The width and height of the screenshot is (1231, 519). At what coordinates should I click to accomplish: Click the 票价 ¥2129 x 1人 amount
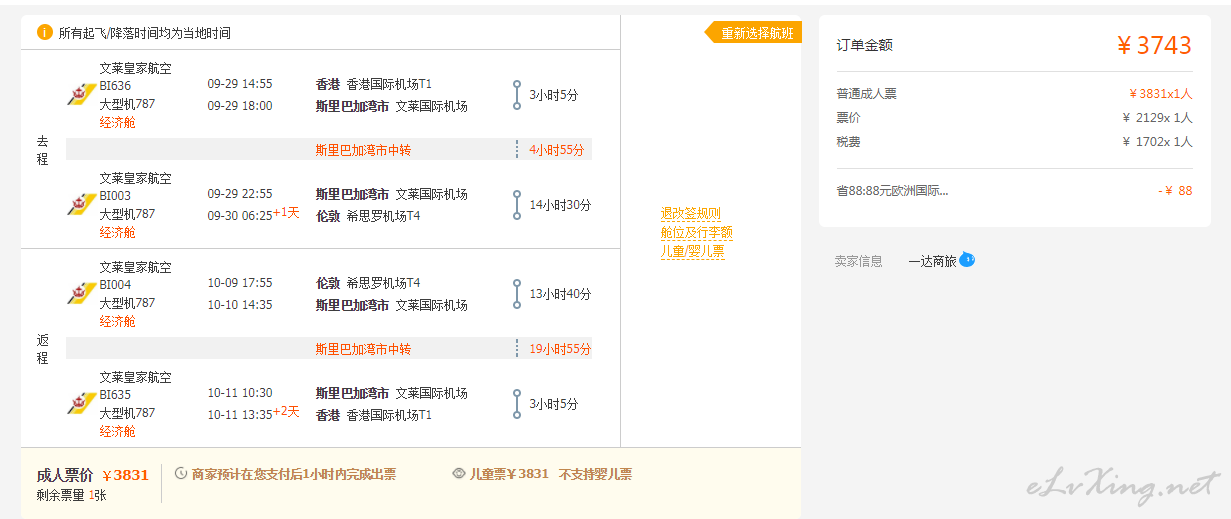(1157, 117)
